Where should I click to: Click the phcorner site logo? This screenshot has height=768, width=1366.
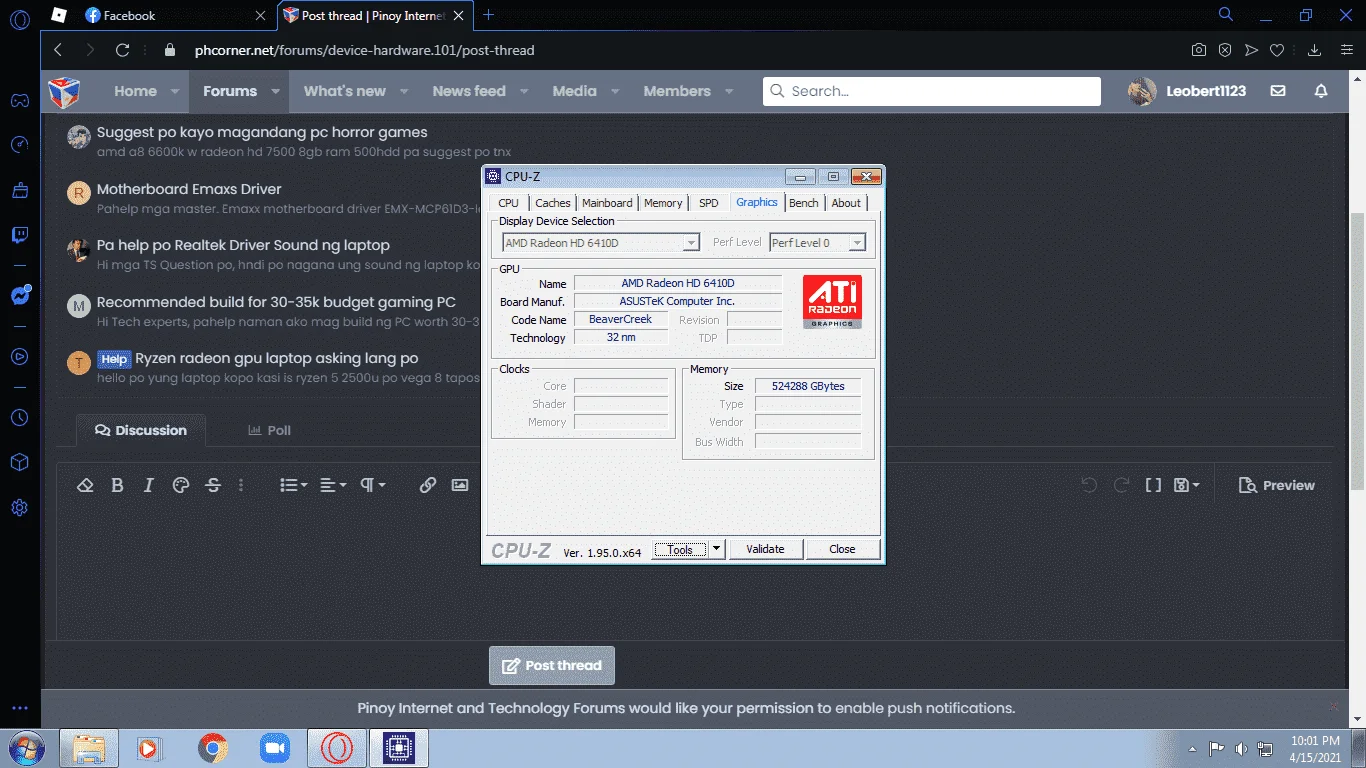pyautogui.click(x=64, y=92)
